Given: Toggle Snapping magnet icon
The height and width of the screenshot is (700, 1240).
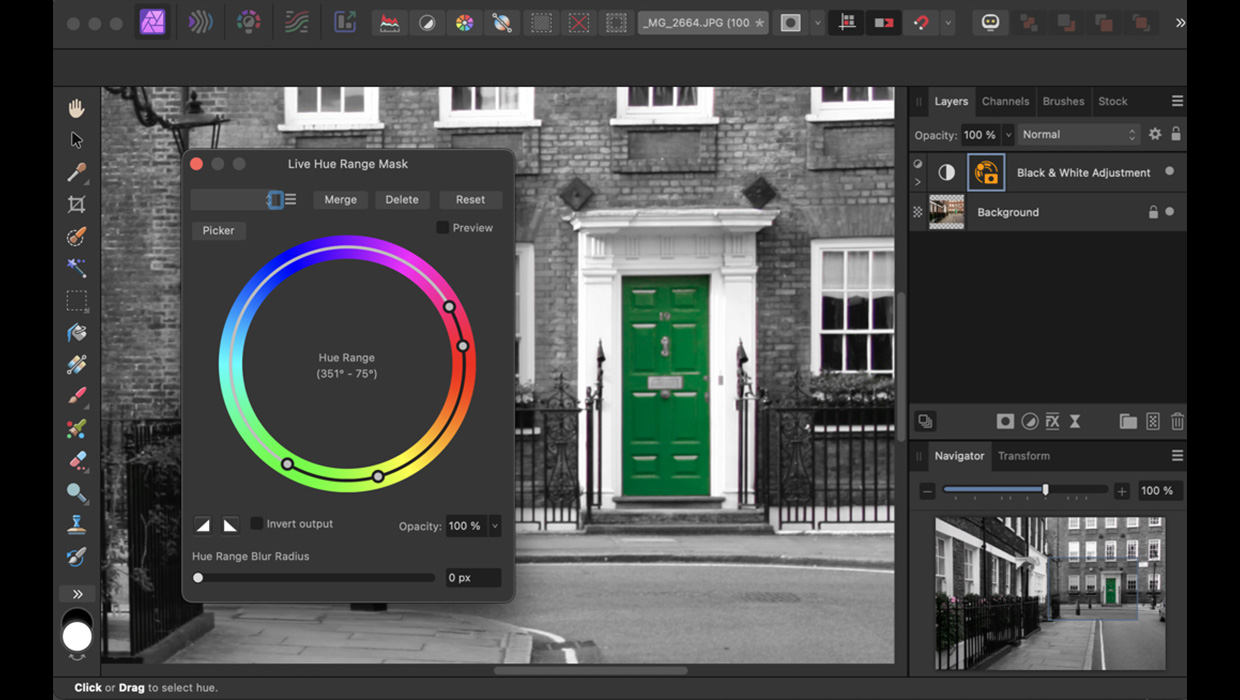Looking at the screenshot, I should pyautogui.click(x=921, y=22).
